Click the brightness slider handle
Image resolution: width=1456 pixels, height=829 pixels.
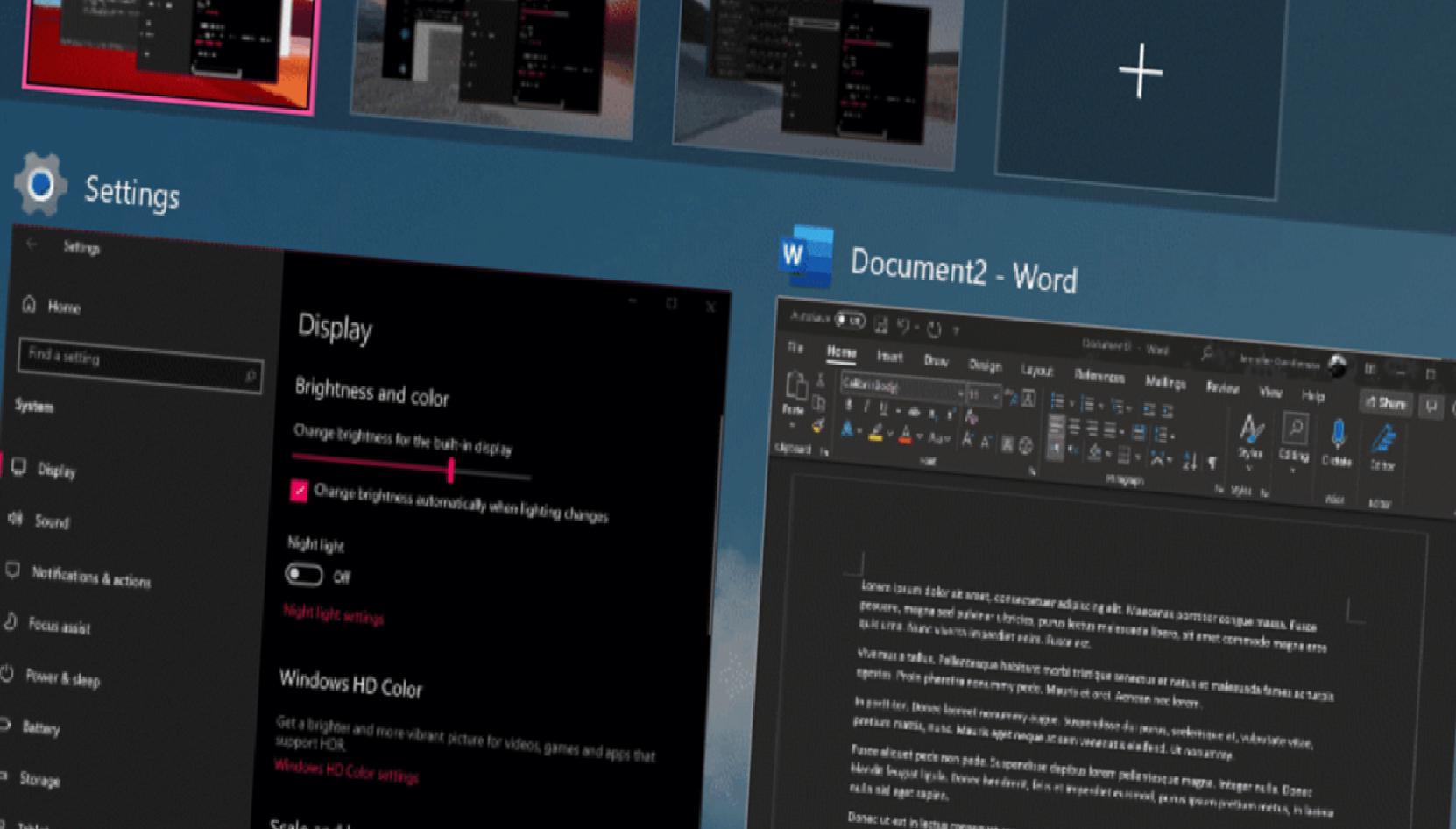coord(450,471)
